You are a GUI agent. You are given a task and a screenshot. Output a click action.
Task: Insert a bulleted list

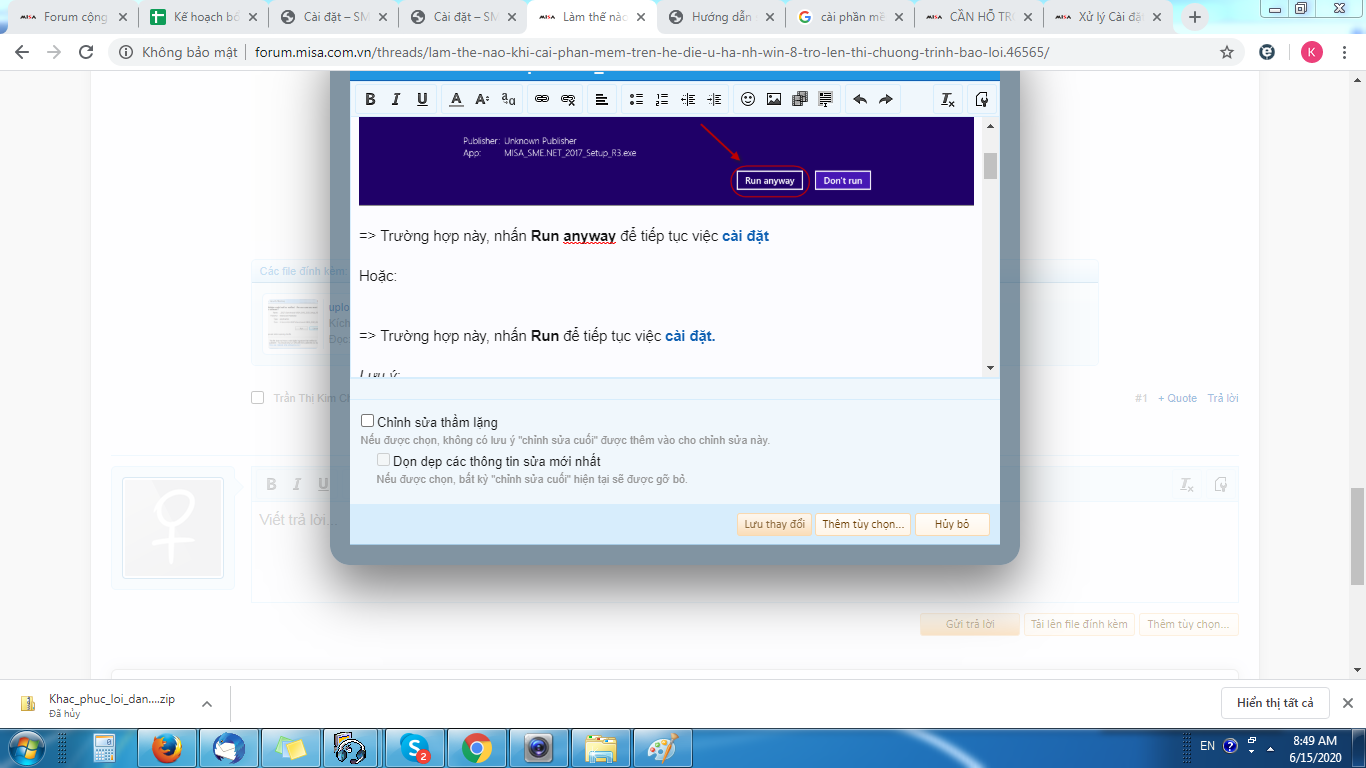pos(636,99)
